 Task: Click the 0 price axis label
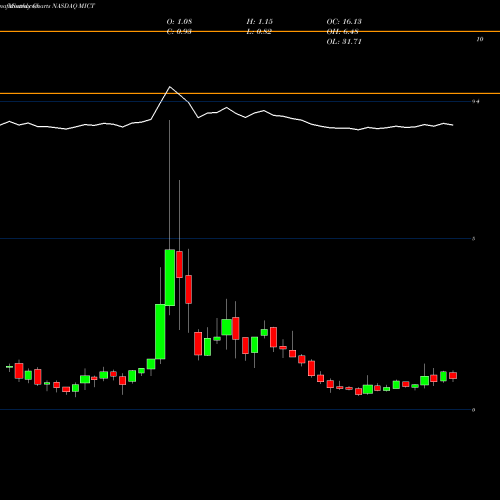point(474,410)
